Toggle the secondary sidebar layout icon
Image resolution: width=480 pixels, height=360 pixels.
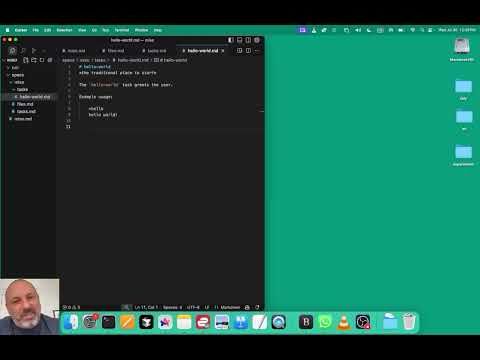(x=248, y=40)
